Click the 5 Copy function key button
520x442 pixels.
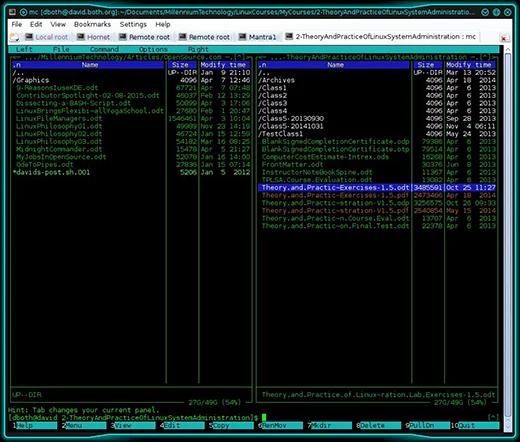click(232, 425)
